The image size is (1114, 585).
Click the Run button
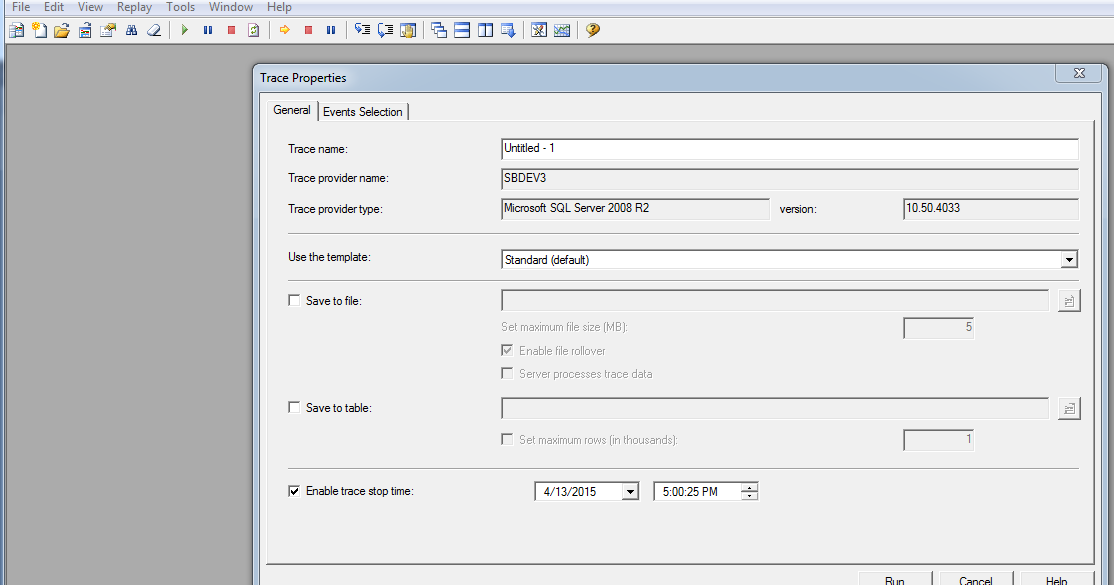tap(895, 578)
